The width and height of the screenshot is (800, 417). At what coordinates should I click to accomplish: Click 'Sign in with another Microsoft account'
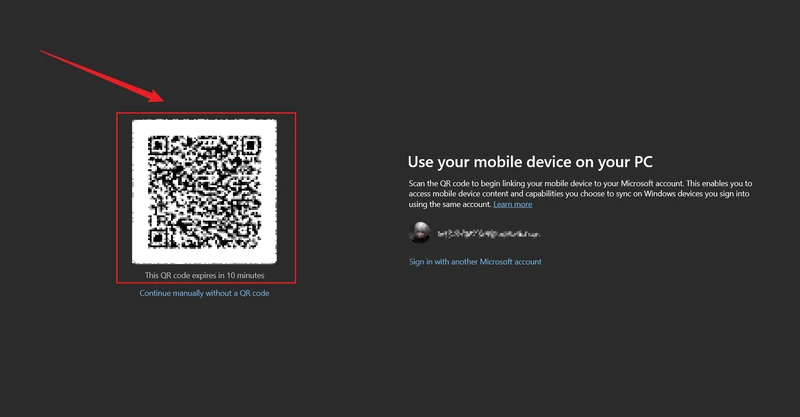pyautogui.click(x=475, y=261)
